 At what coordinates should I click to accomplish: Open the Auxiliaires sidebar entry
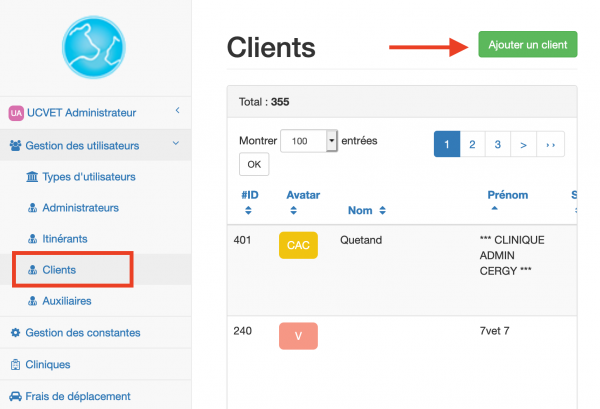point(67,301)
